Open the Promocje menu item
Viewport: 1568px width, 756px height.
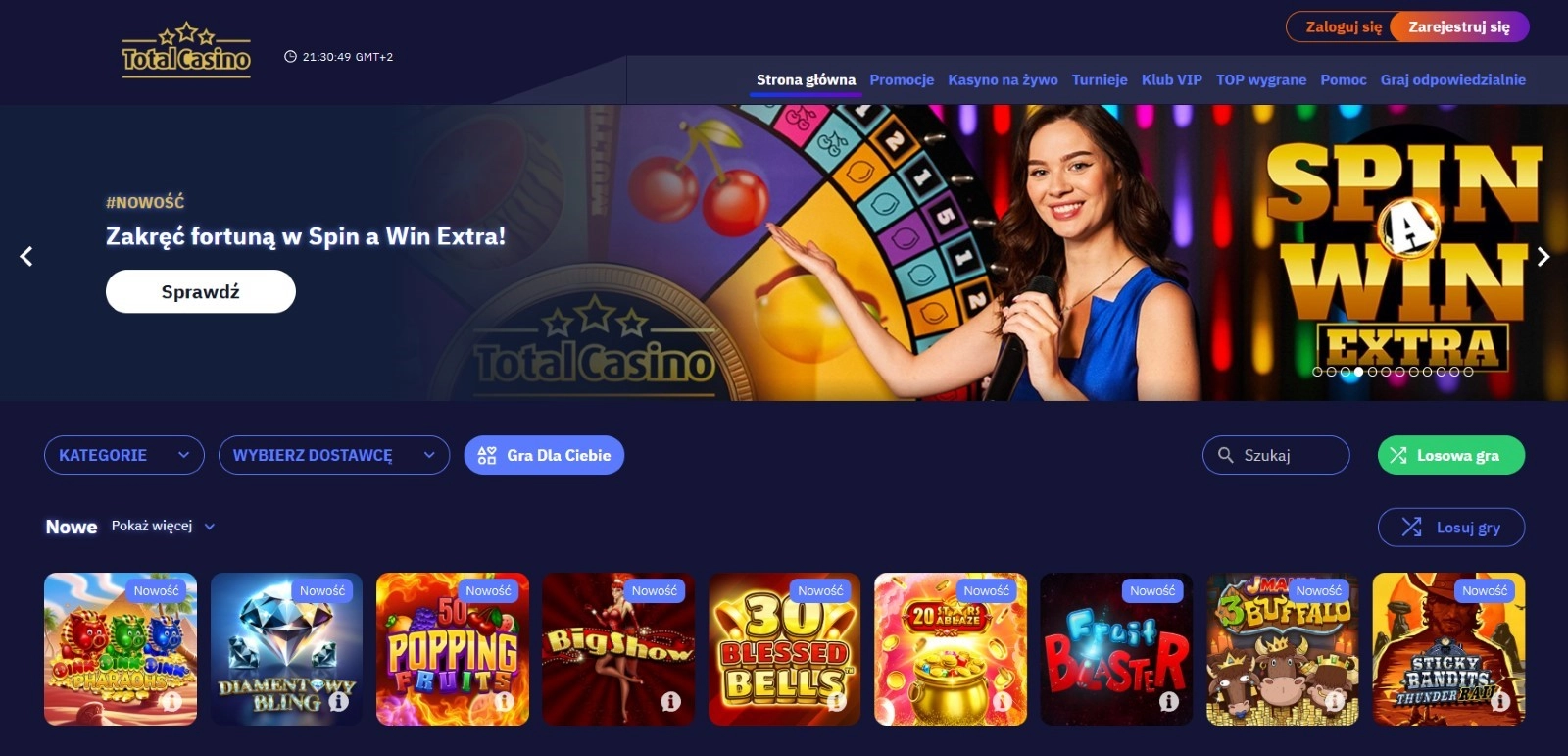coord(902,79)
